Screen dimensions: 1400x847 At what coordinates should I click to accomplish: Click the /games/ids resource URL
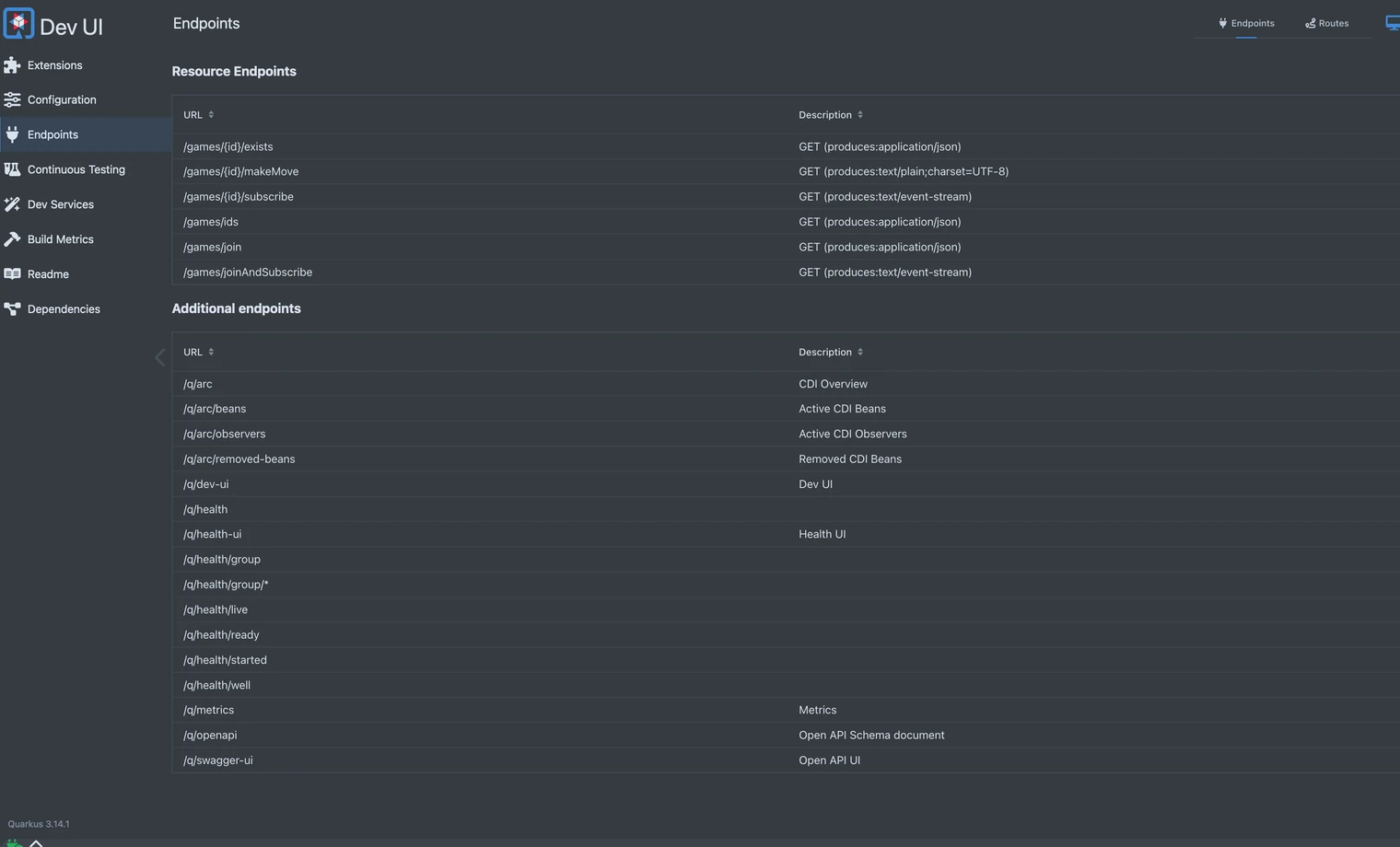tap(211, 222)
